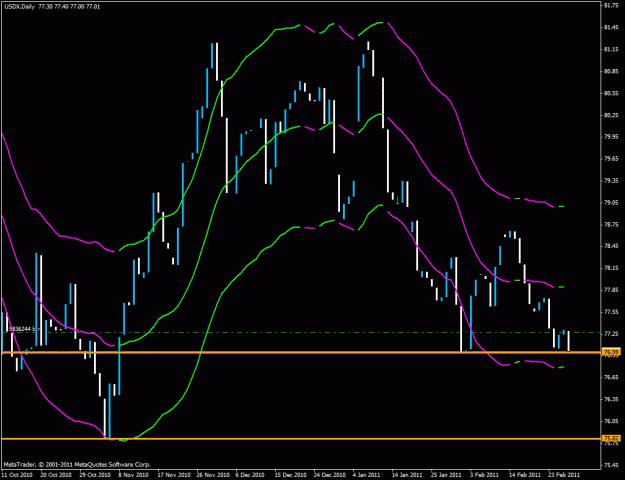Click the 77.85 price axis label
The image size is (625, 480).
(x=611, y=290)
